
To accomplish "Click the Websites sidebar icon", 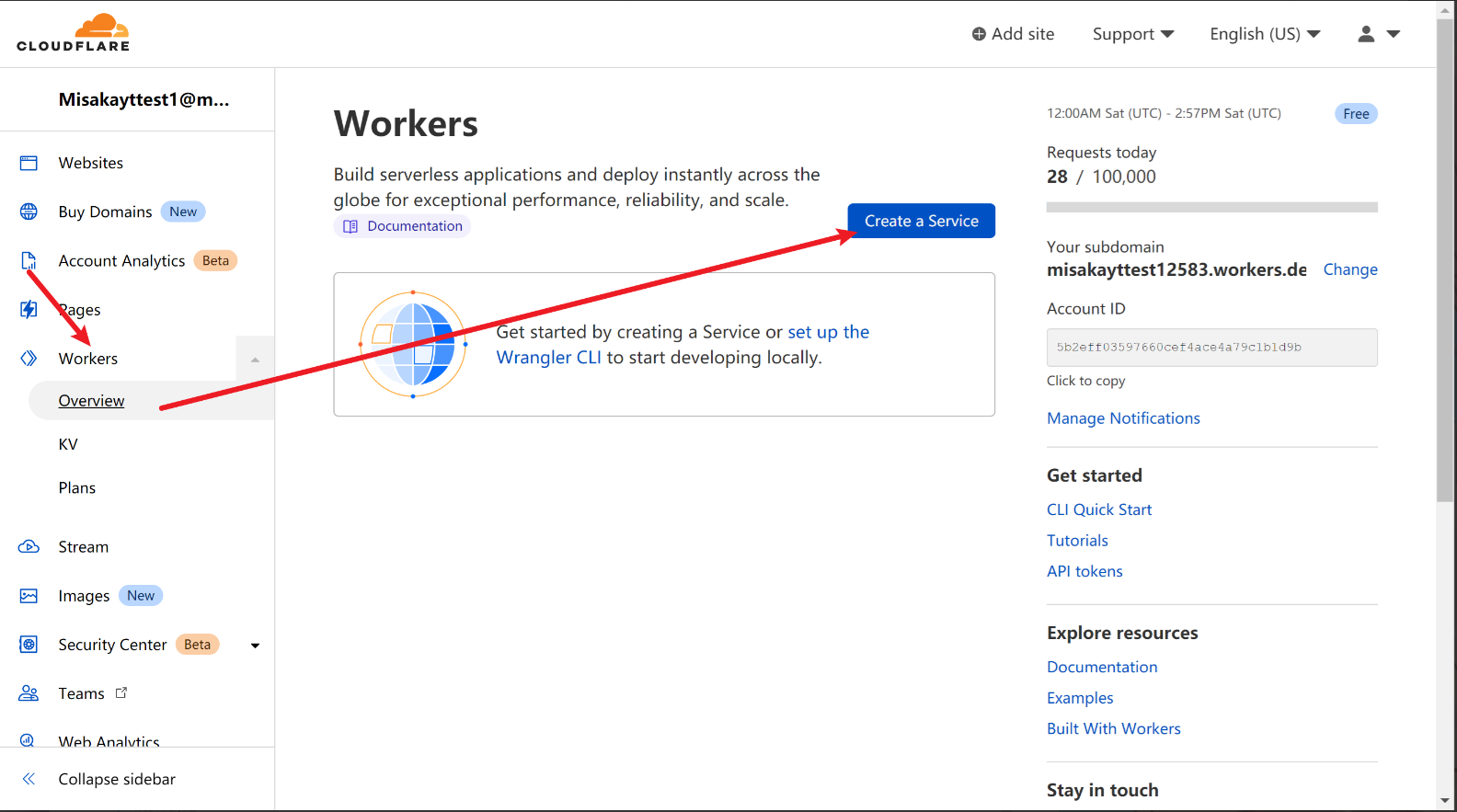I will [29, 163].
